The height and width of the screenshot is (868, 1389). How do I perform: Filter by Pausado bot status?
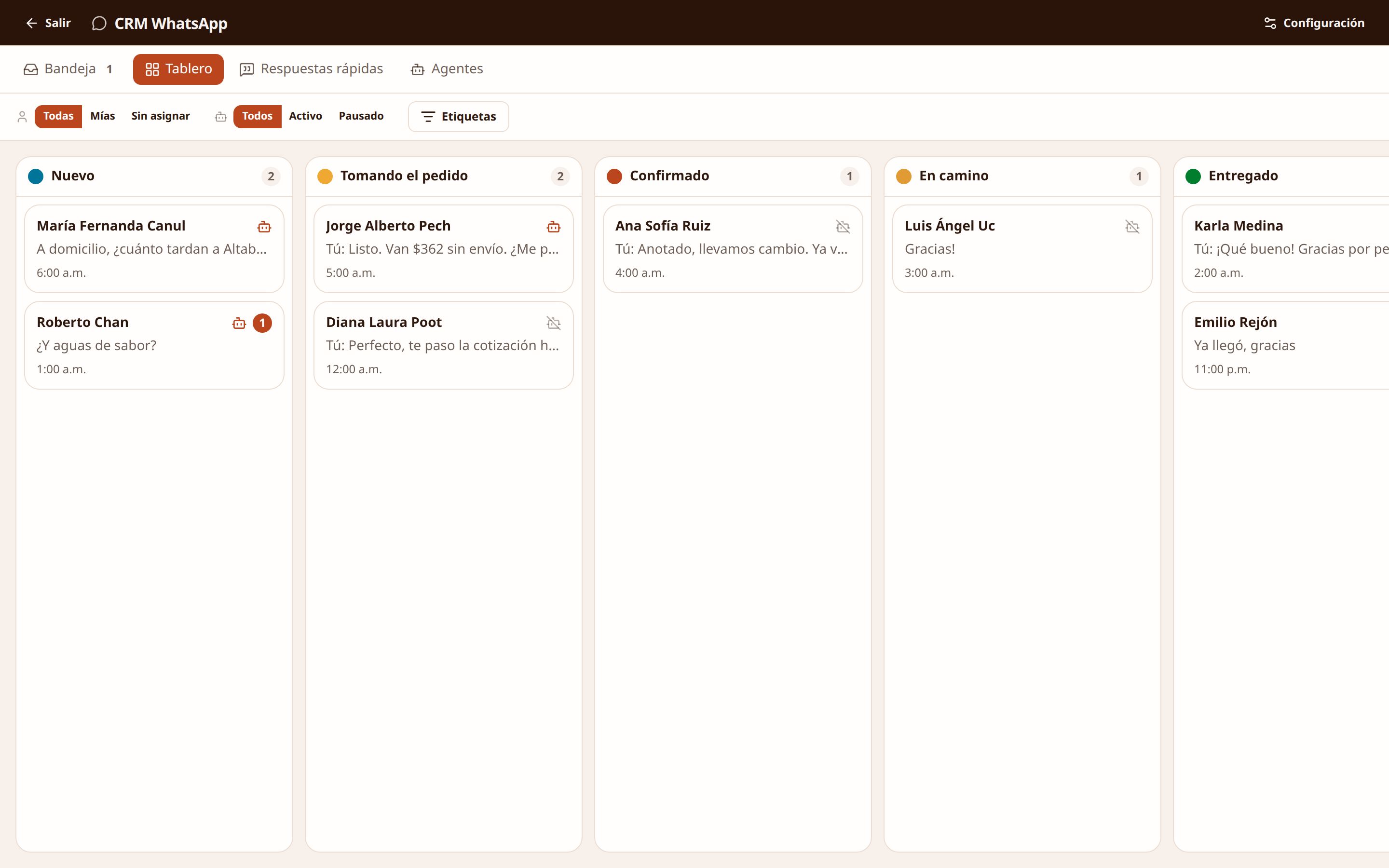[361, 116]
